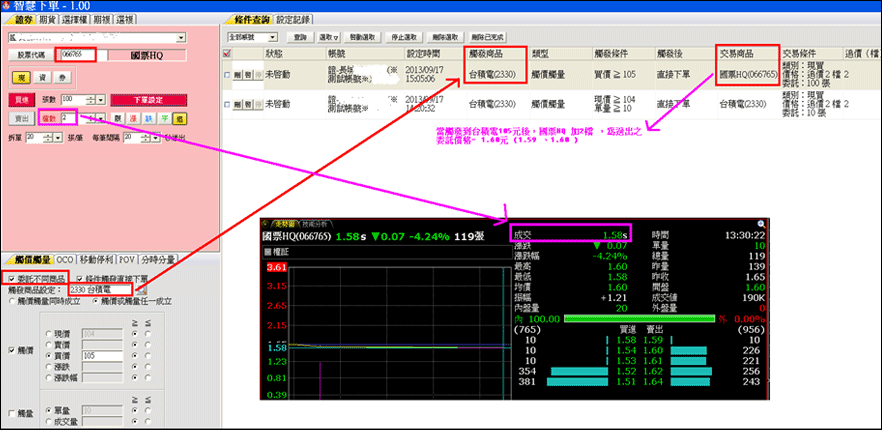This screenshot has height=430, width=882.
Task: Check the row checkbox for the 14:20:32 order
Action: tap(227, 104)
